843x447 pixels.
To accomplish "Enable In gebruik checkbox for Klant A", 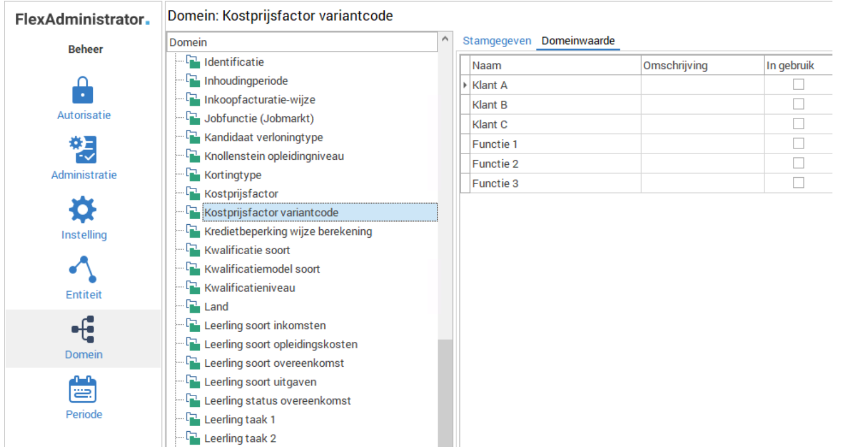I will pyautogui.click(x=798, y=85).
